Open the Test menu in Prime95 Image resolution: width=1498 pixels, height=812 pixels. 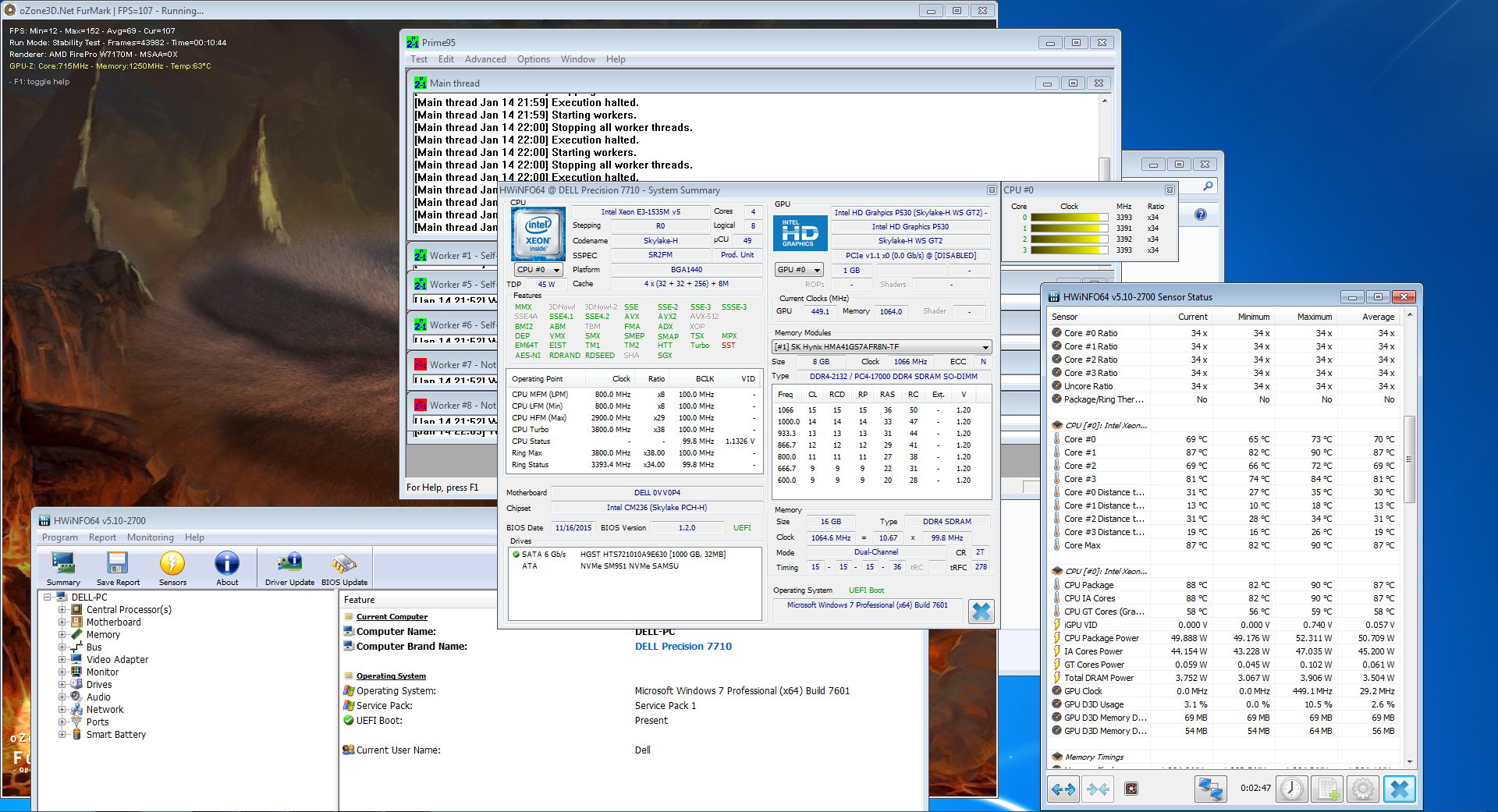(x=419, y=59)
